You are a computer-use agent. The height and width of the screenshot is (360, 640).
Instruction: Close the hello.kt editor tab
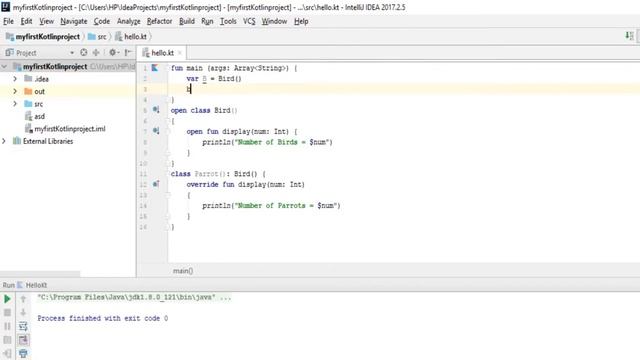[180, 53]
